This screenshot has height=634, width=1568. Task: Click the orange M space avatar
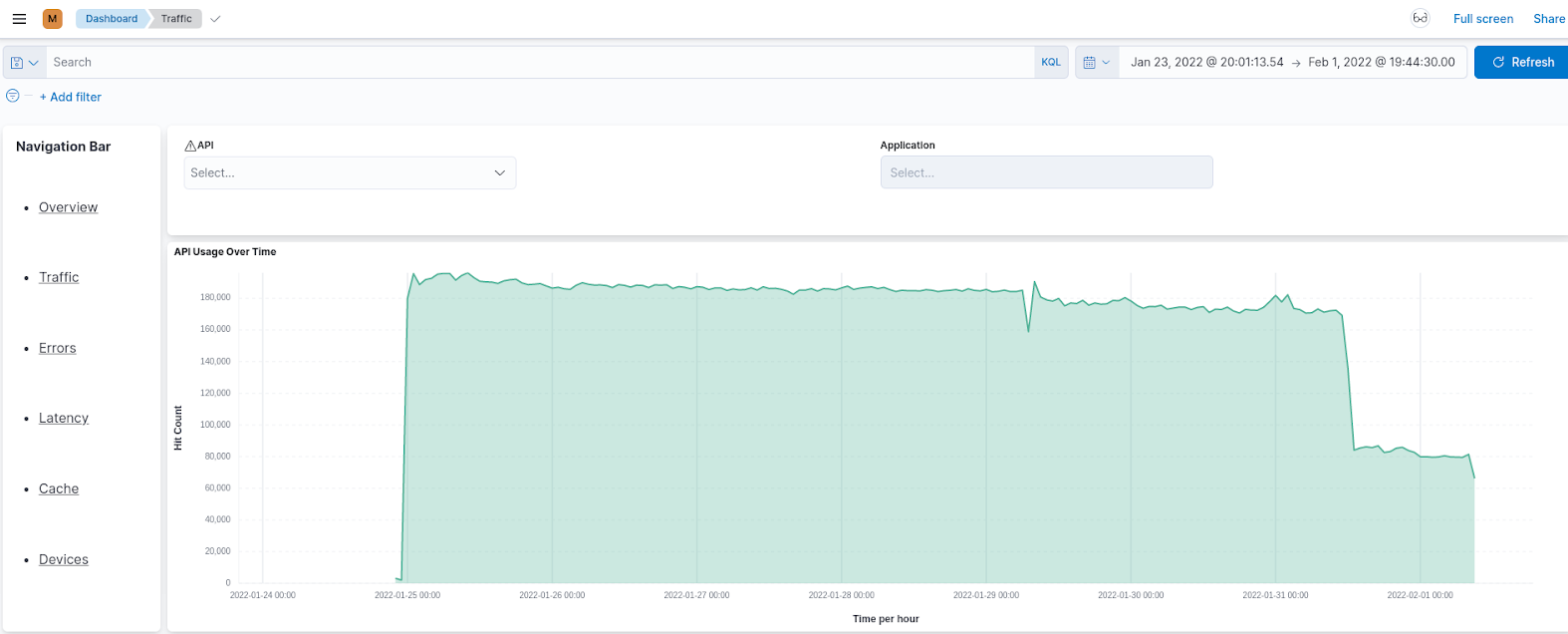pos(53,19)
